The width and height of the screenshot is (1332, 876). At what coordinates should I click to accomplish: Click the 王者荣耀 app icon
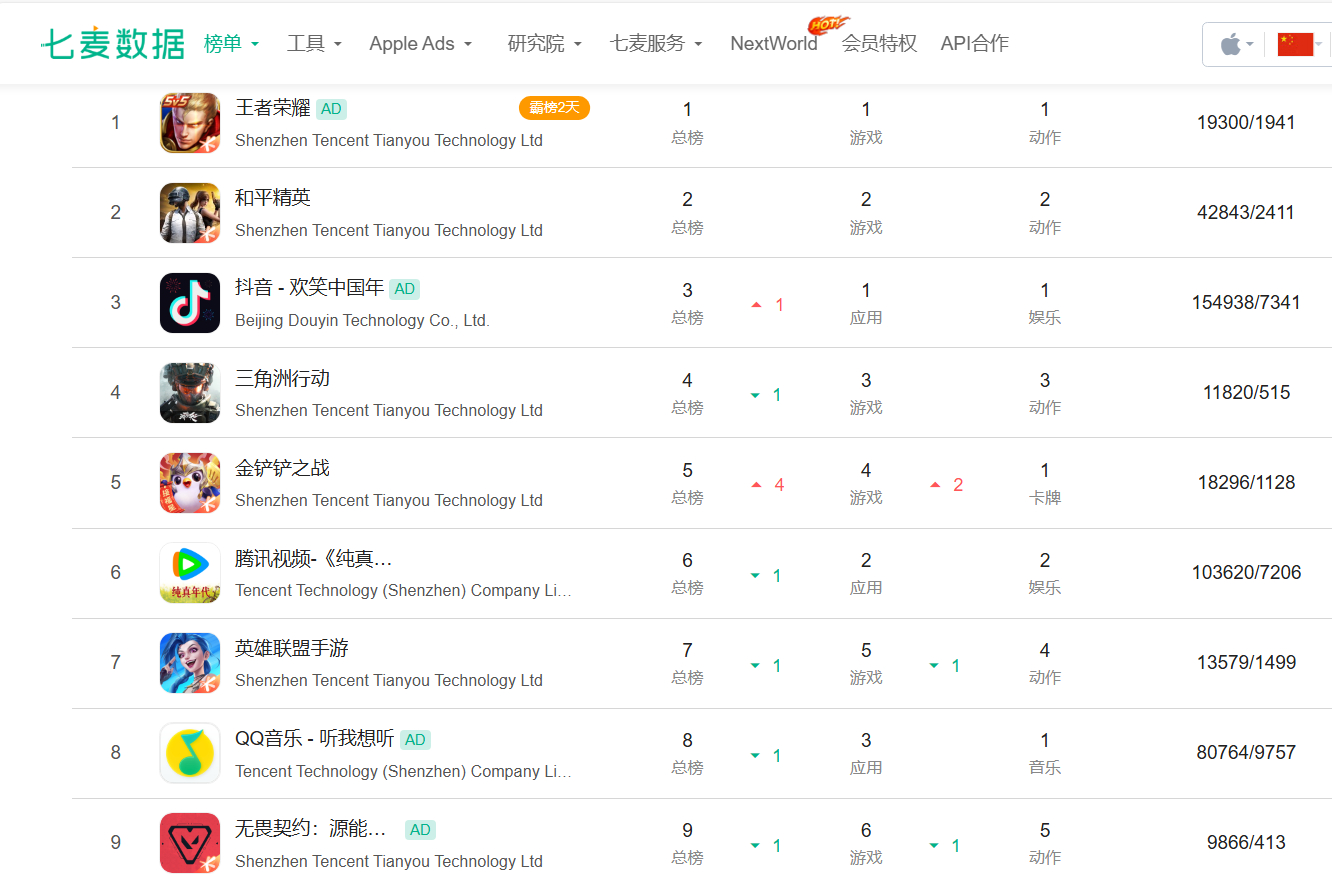[190, 123]
